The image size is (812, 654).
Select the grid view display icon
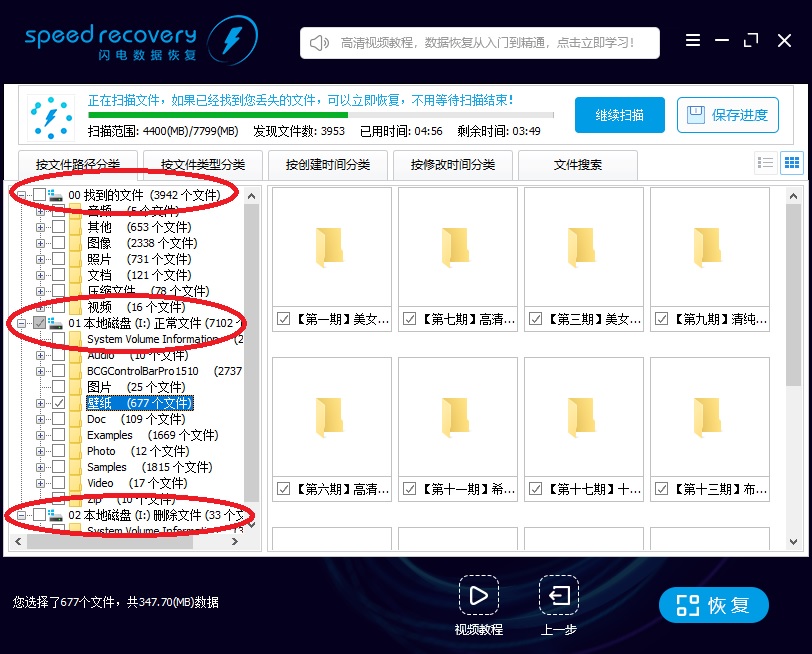pos(793,162)
